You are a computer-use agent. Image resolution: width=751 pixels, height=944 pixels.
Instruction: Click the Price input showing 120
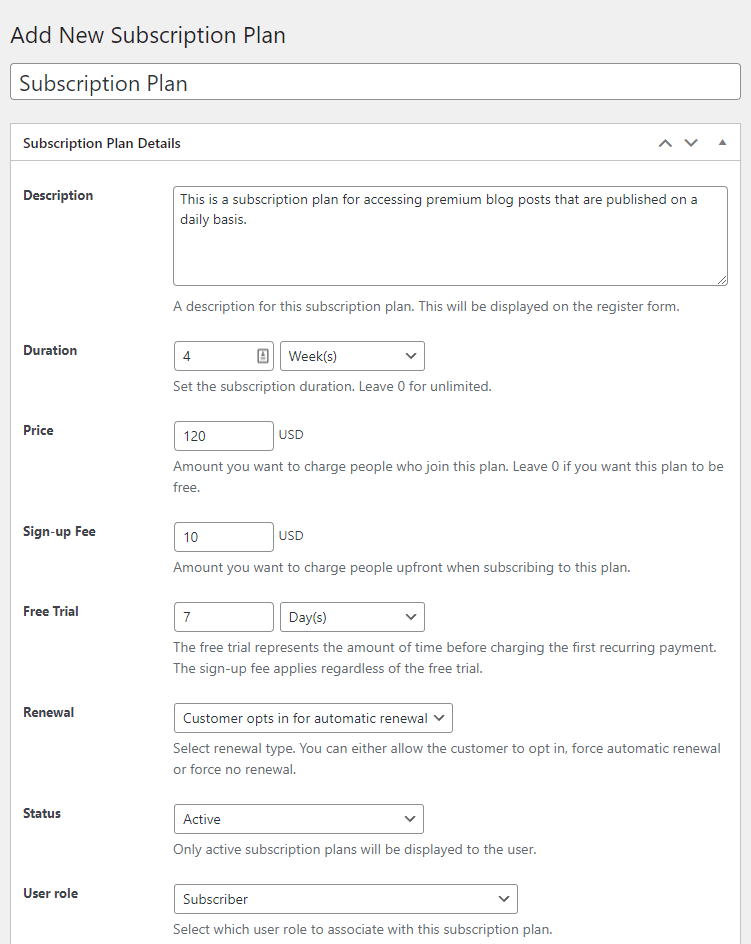[223, 436]
